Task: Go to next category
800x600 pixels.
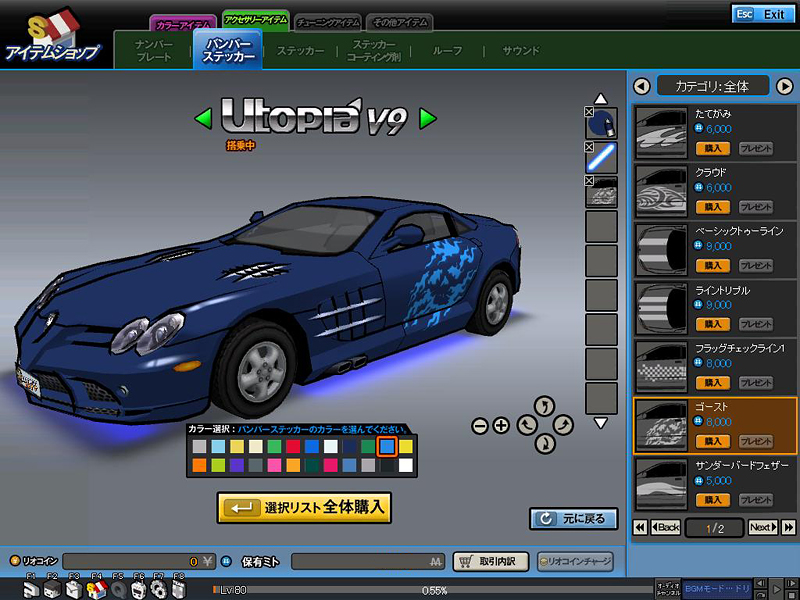Action: [785, 86]
